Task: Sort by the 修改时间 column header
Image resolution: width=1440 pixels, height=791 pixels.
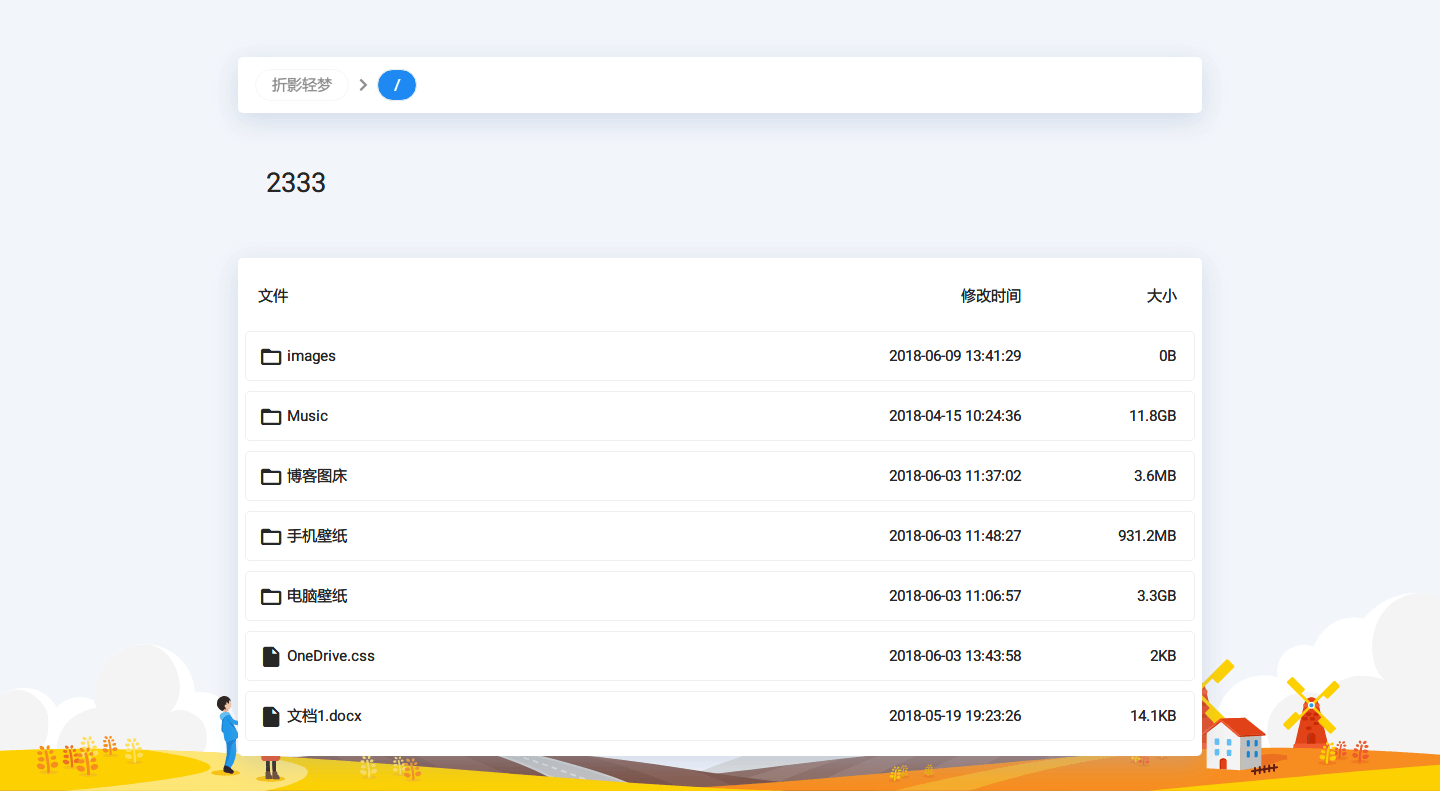Action: pos(991,295)
